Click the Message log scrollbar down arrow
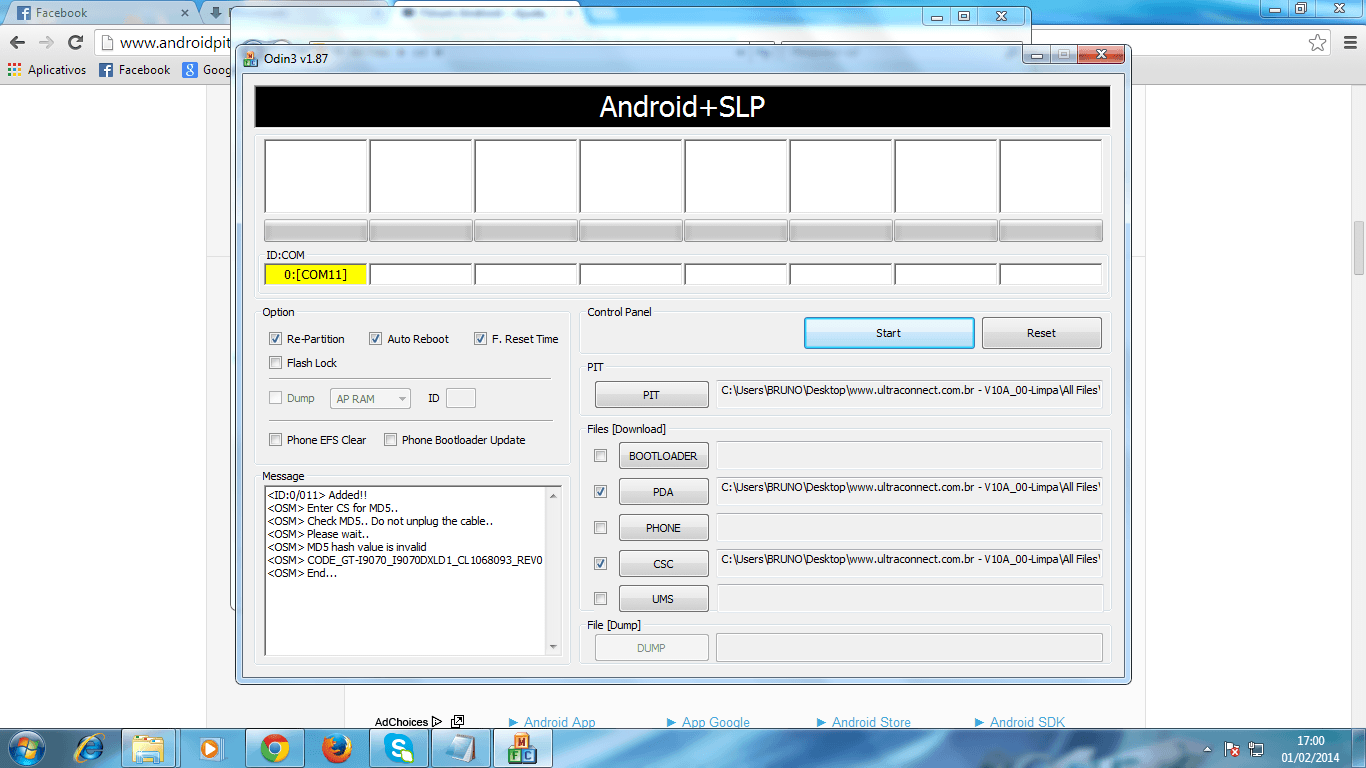Image resolution: width=1366 pixels, height=768 pixels. (x=554, y=647)
